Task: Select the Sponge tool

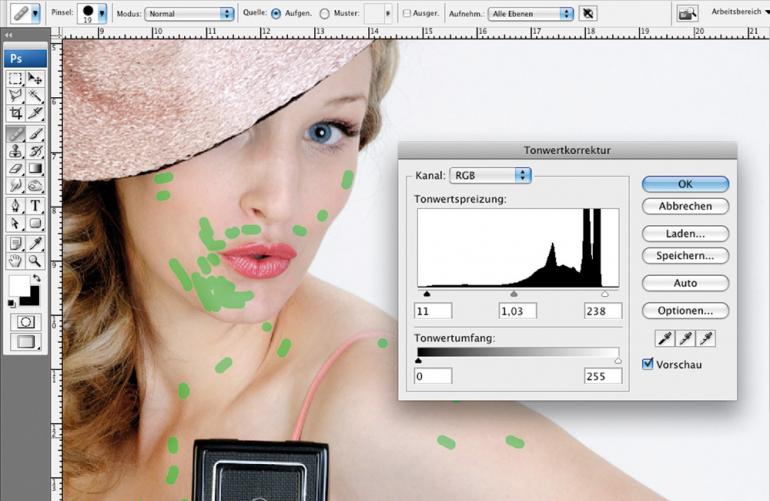Action: pos(35,186)
